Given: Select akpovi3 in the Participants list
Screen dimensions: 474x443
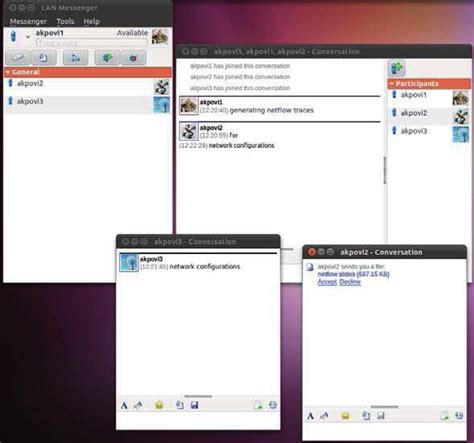Looking at the screenshot, I should pos(429,134).
